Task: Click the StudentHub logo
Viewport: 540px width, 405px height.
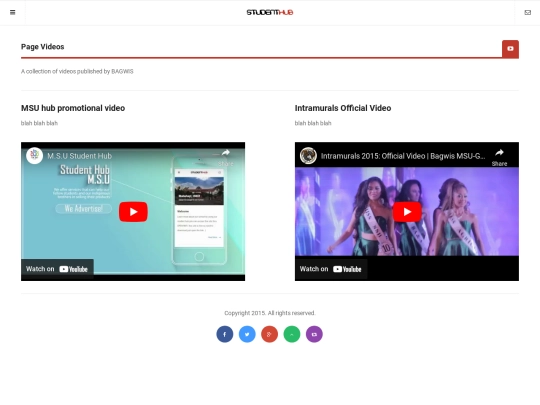Action: point(270,12)
